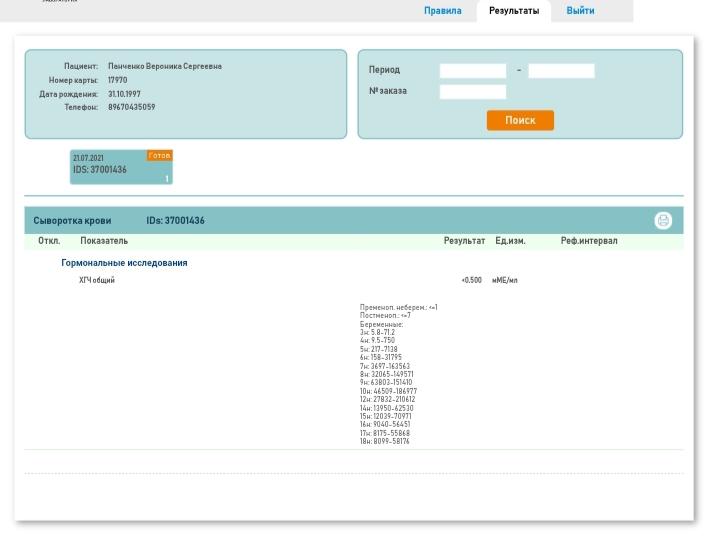
Task: Click reference line 18н: 8099-58176
Action: pyautogui.click(x=385, y=441)
